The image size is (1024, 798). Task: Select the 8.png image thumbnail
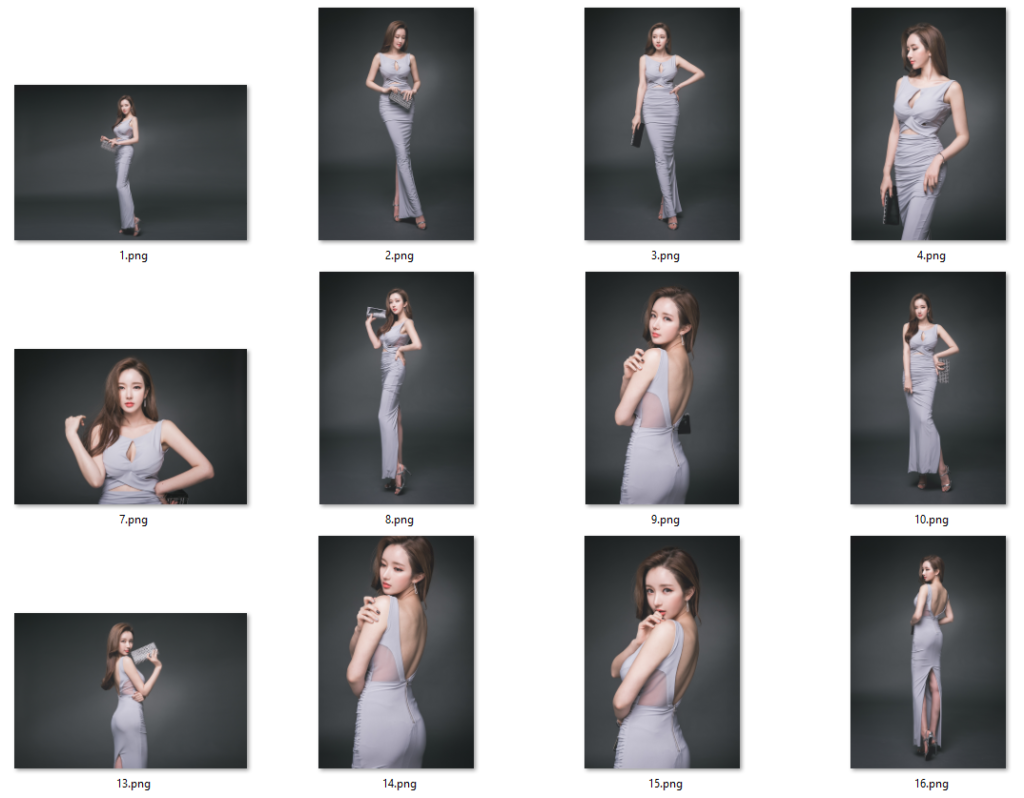click(x=396, y=388)
